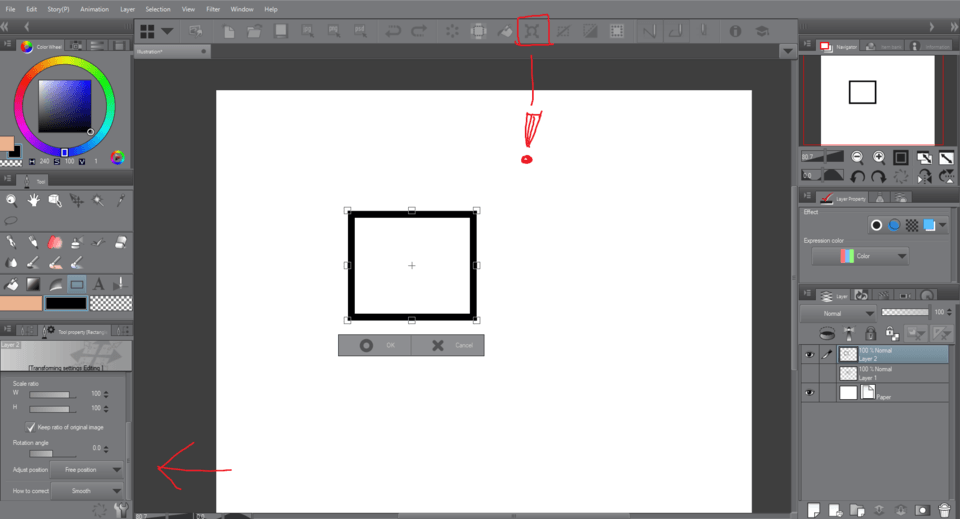Image resolution: width=960 pixels, height=519 pixels.
Task: Click the black sub color swatch
Action: point(66,304)
